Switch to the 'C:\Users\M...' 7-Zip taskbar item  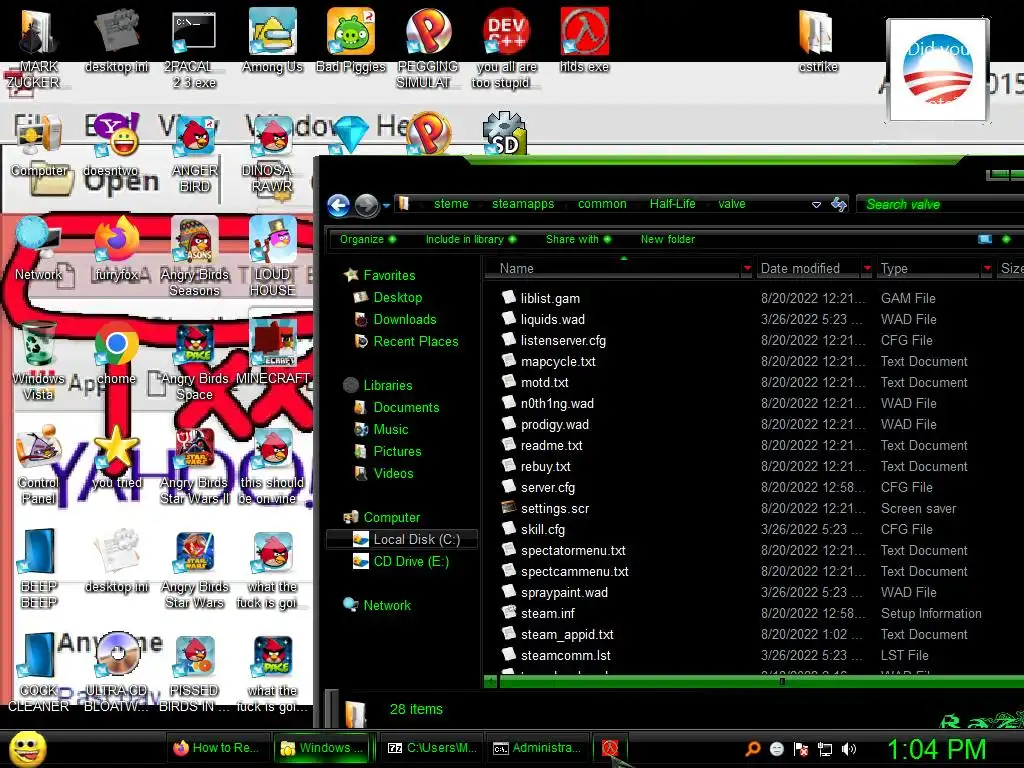tap(432, 748)
